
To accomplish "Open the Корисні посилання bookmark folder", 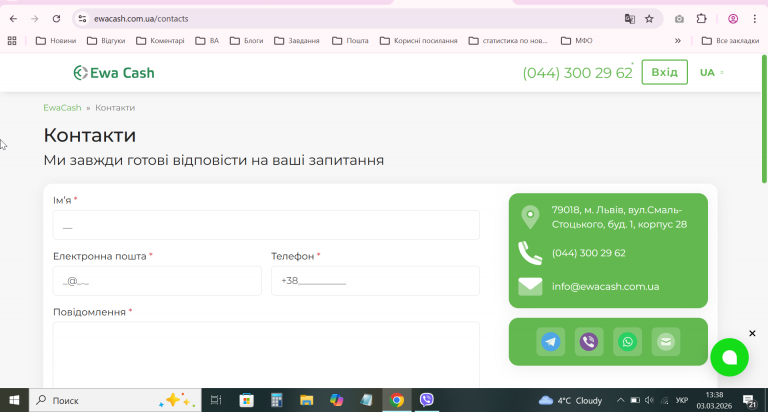I will point(418,41).
